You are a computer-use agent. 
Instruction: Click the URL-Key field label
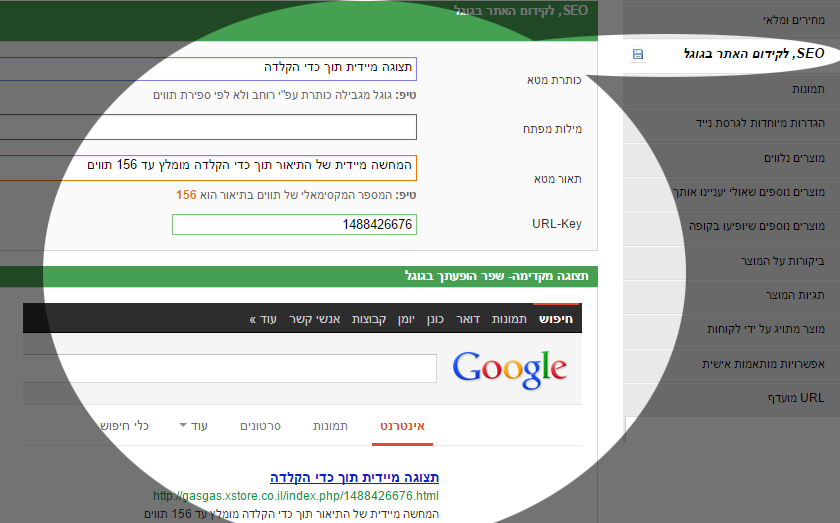pyautogui.click(x=557, y=224)
